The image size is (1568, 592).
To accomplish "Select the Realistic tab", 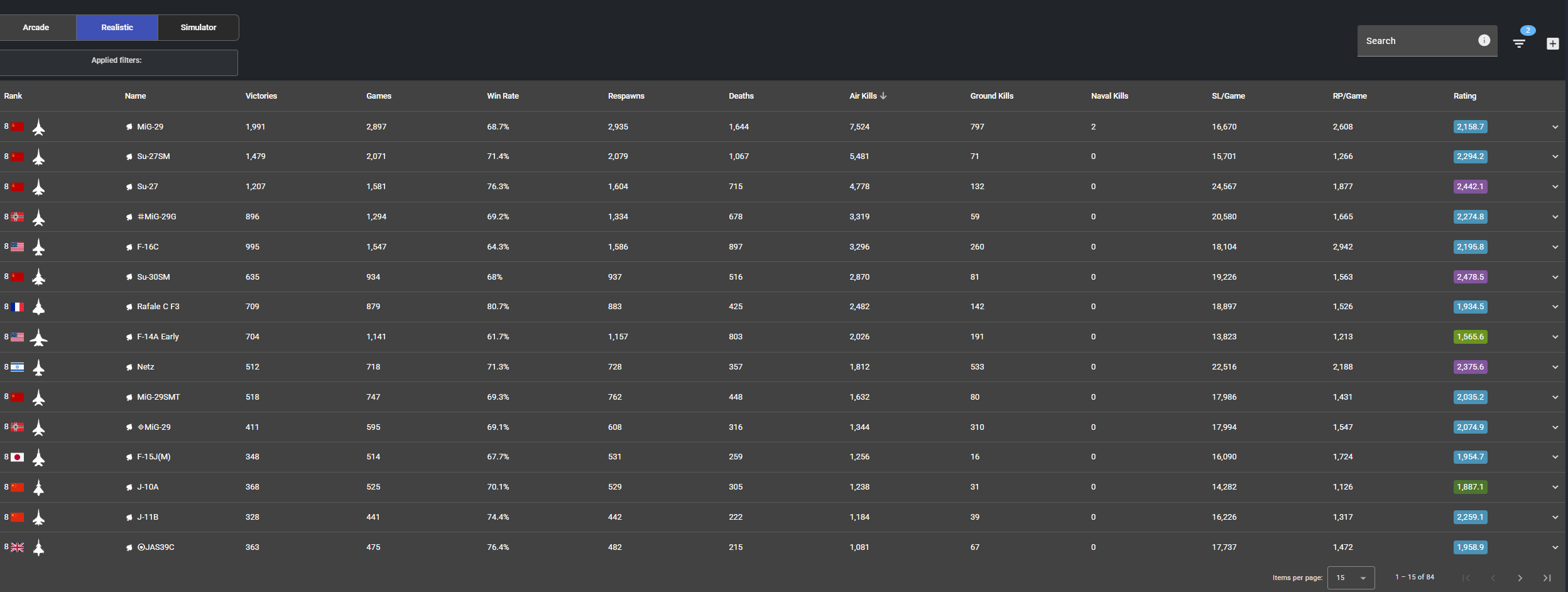I will [x=117, y=28].
